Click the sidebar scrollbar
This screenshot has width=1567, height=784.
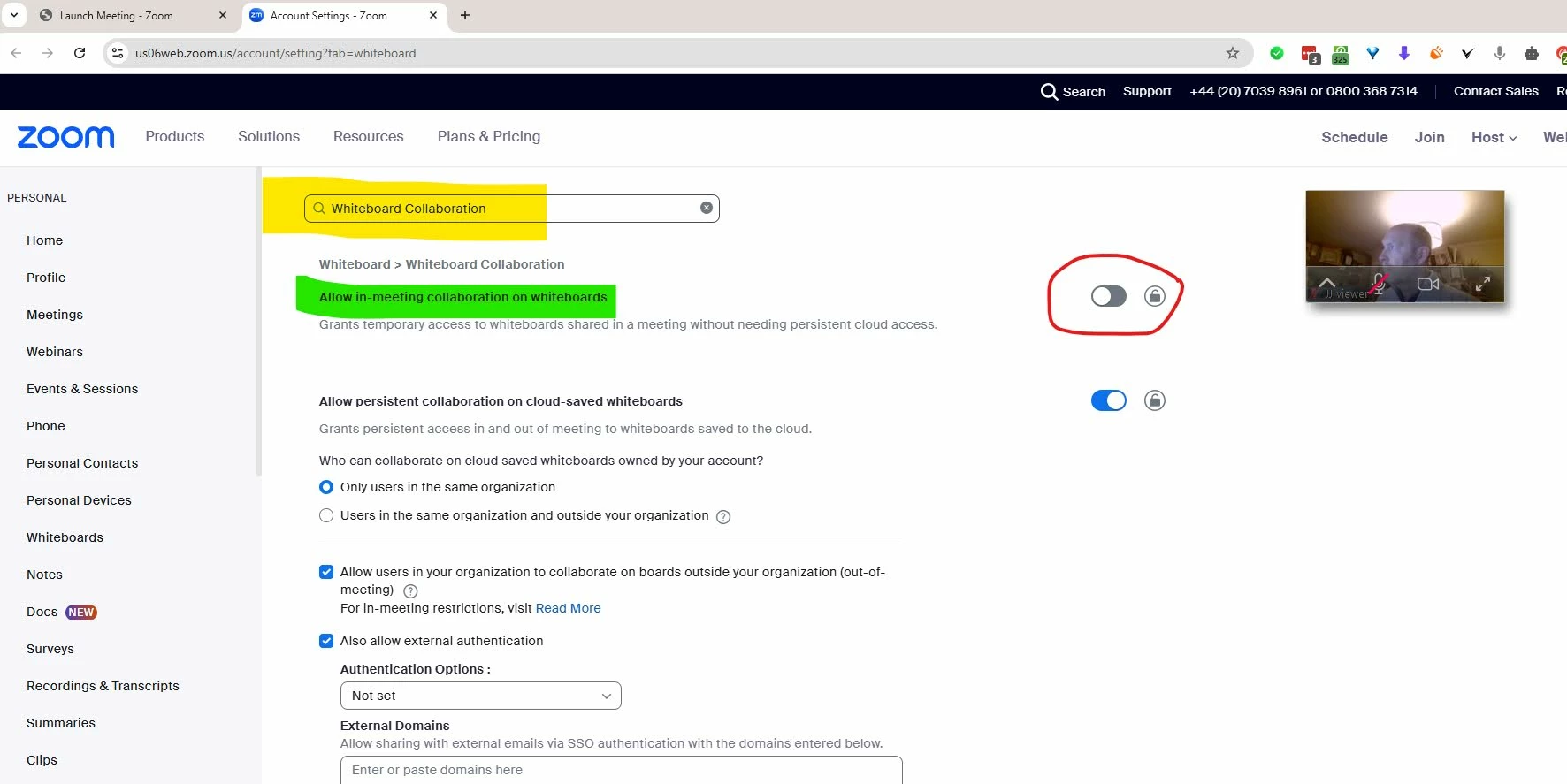(258, 321)
